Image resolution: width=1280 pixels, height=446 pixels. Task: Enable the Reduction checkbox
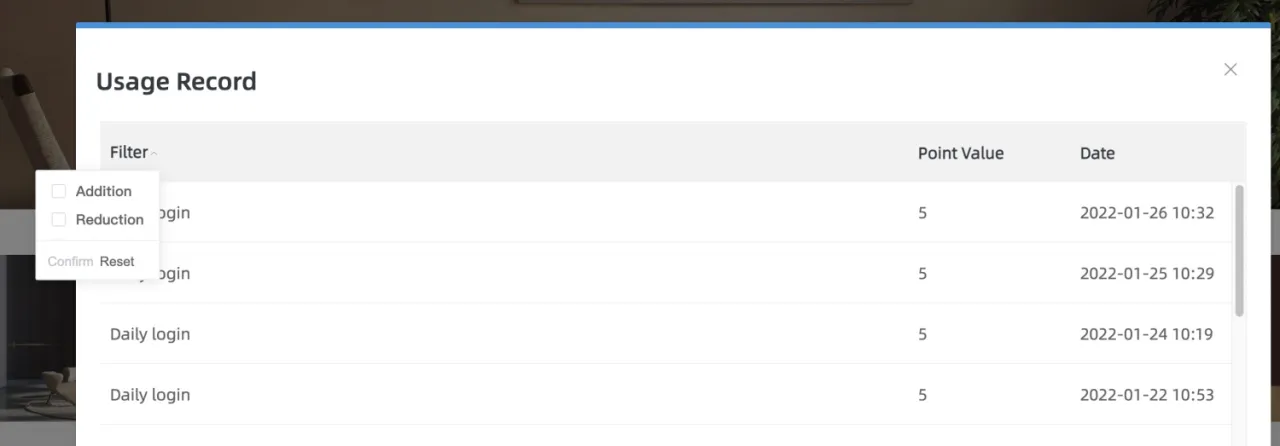pyautogui.click(x=59, y=219)
